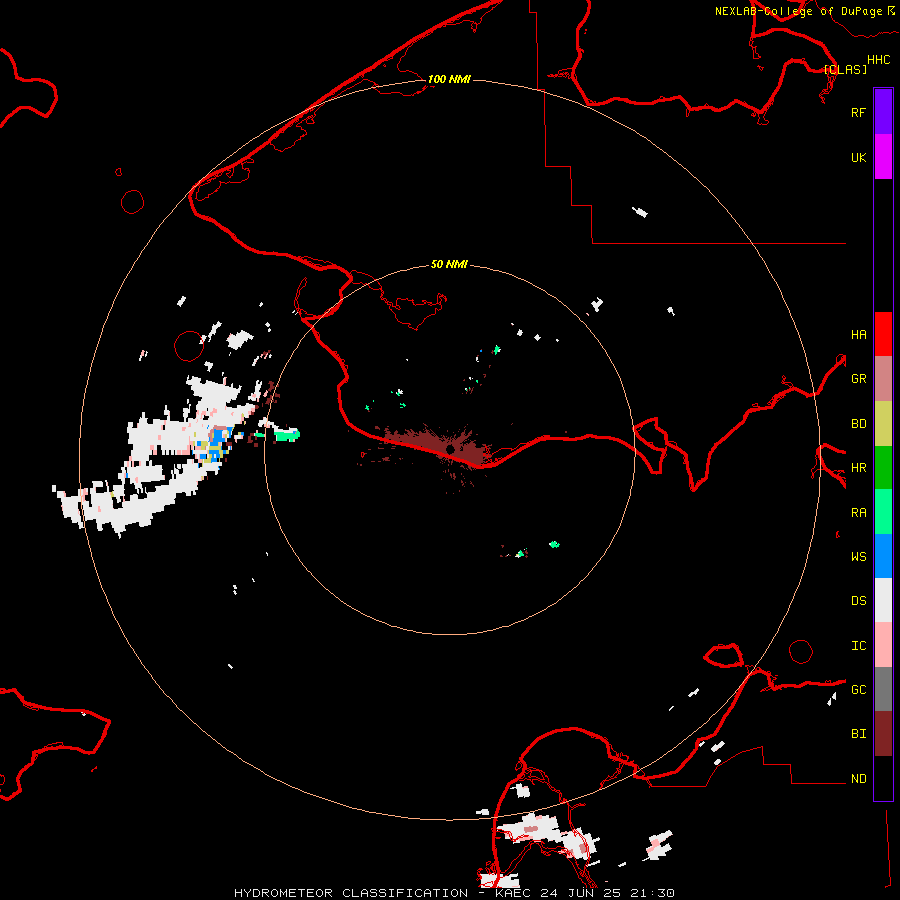The width and height of the screenshot is (900, 900).
Task: Click the IC ice crystals pink swatch
Action: tap(883, 645)
